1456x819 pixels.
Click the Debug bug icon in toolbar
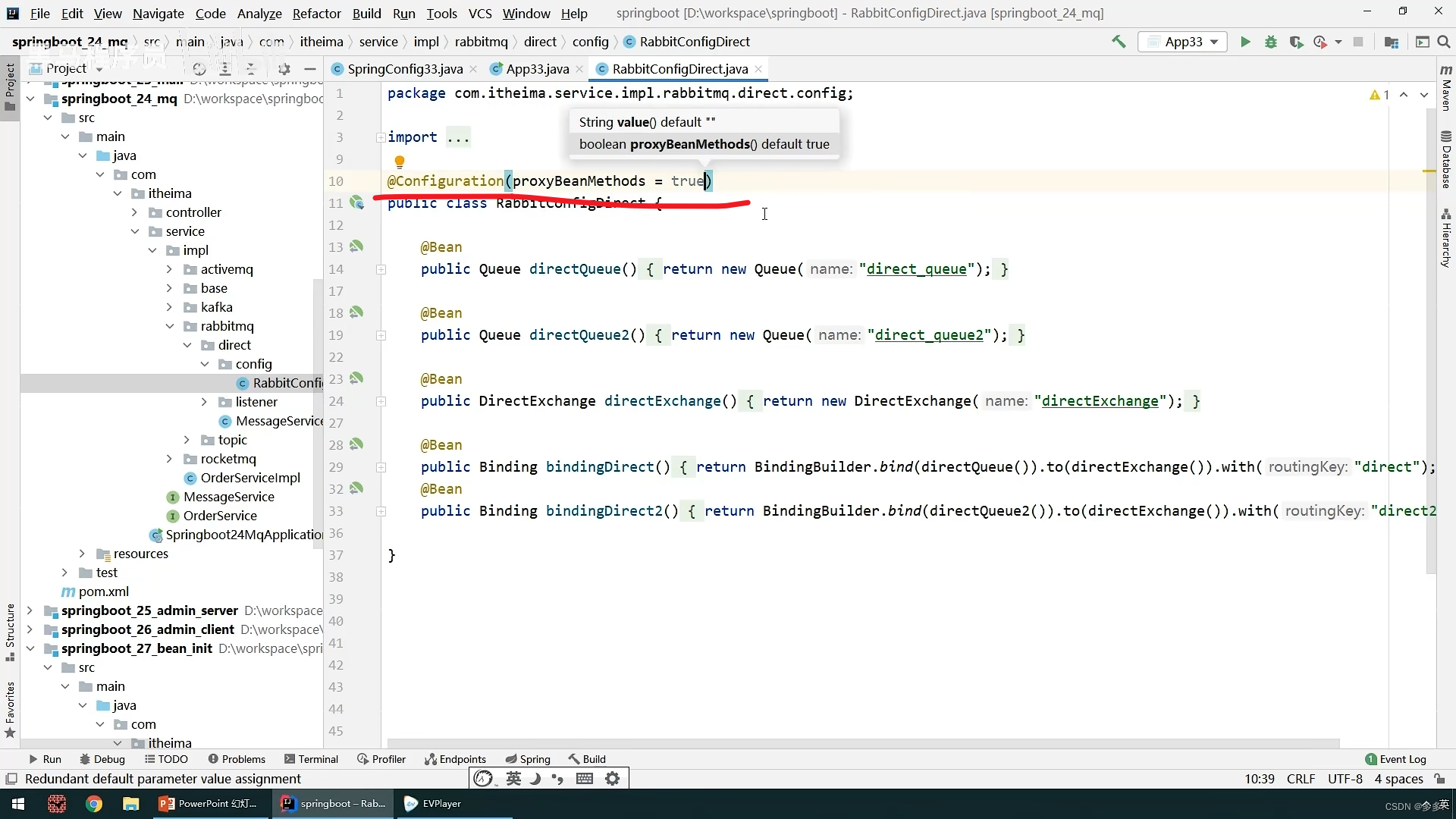click(1271, 42)
